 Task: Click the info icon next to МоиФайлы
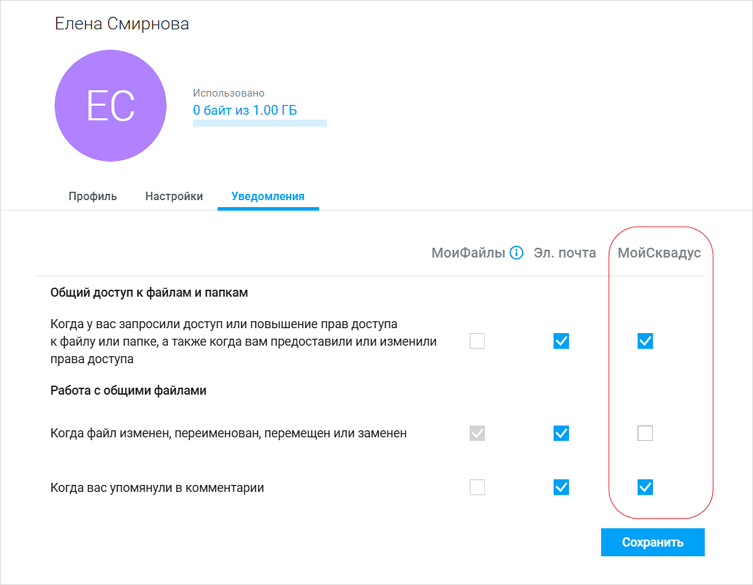coord(516,253)
